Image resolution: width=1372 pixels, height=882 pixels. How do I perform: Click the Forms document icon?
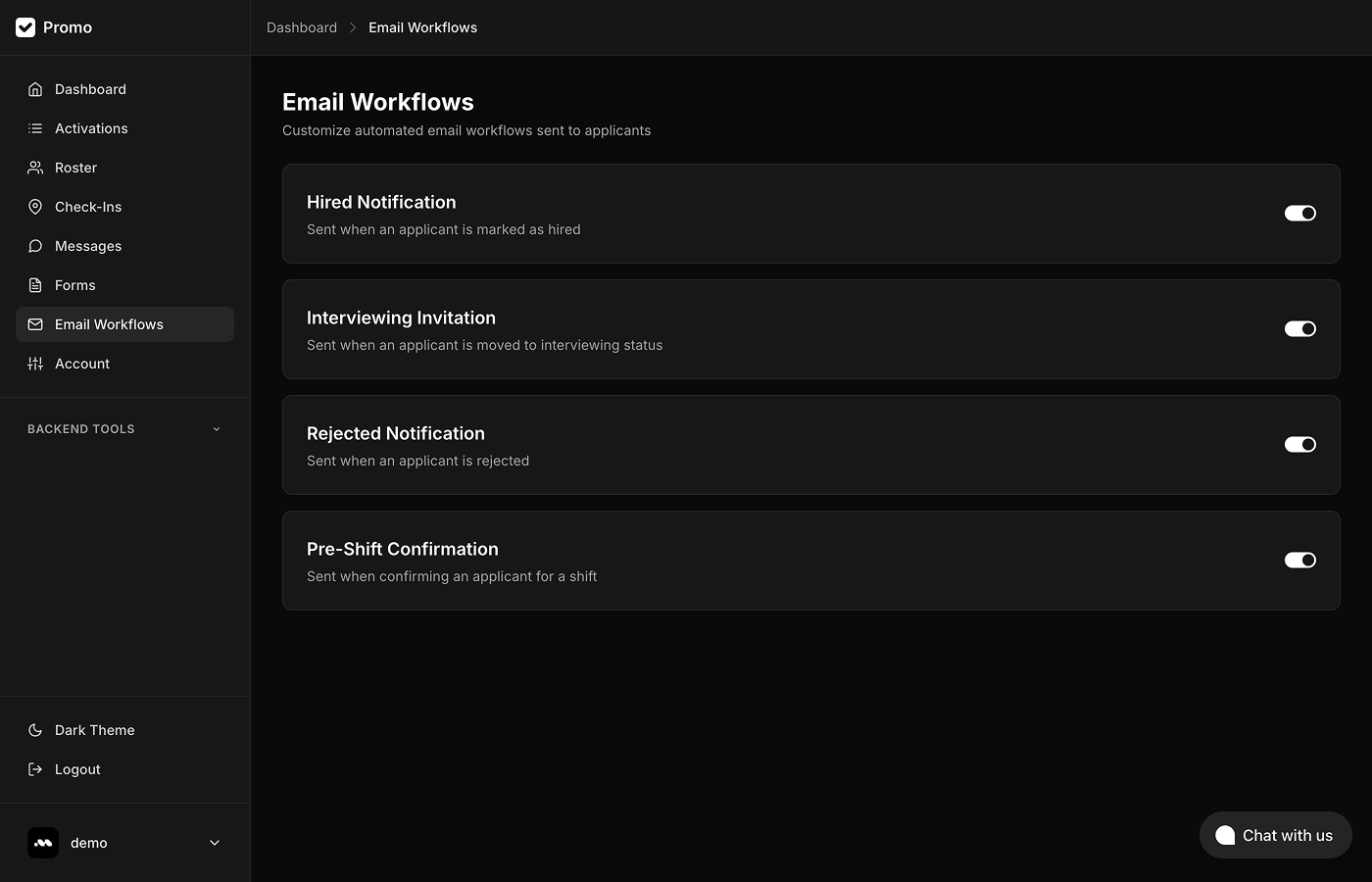(35, 285)
